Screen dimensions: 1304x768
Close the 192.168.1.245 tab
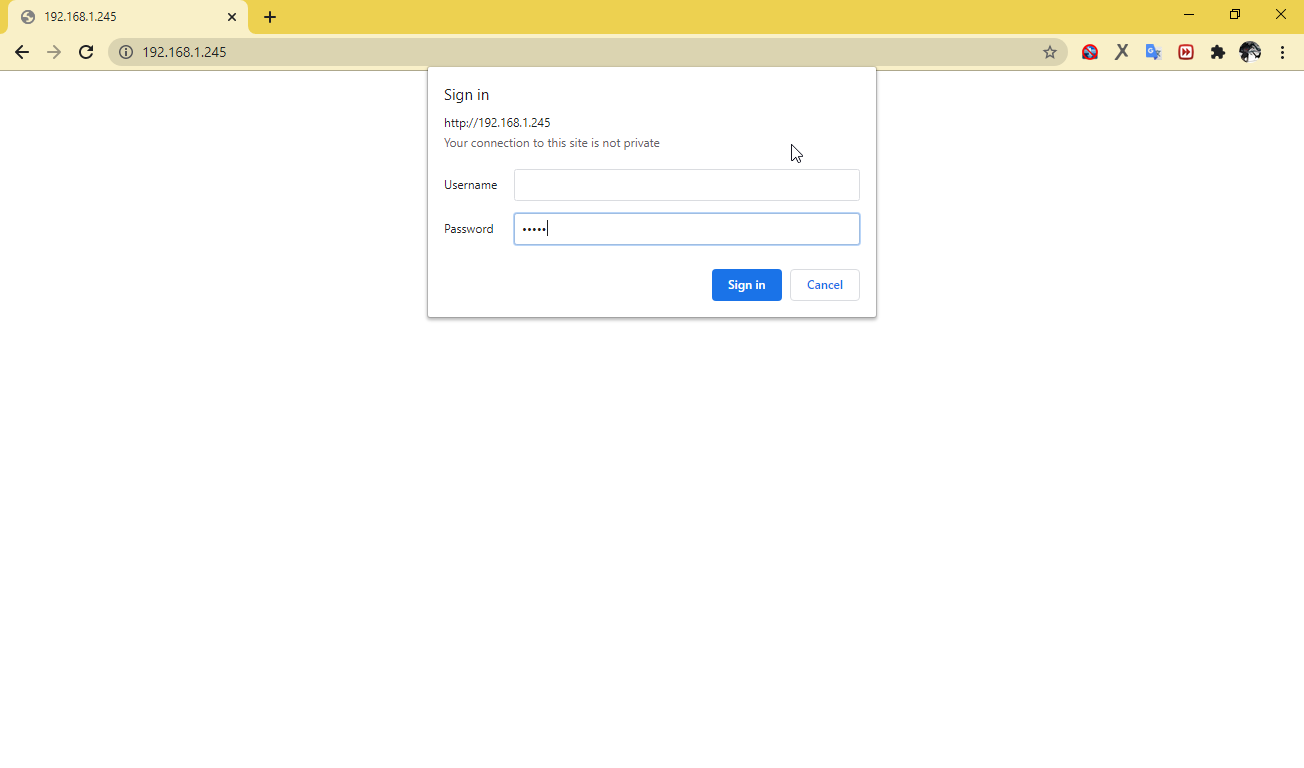[232, 16]
